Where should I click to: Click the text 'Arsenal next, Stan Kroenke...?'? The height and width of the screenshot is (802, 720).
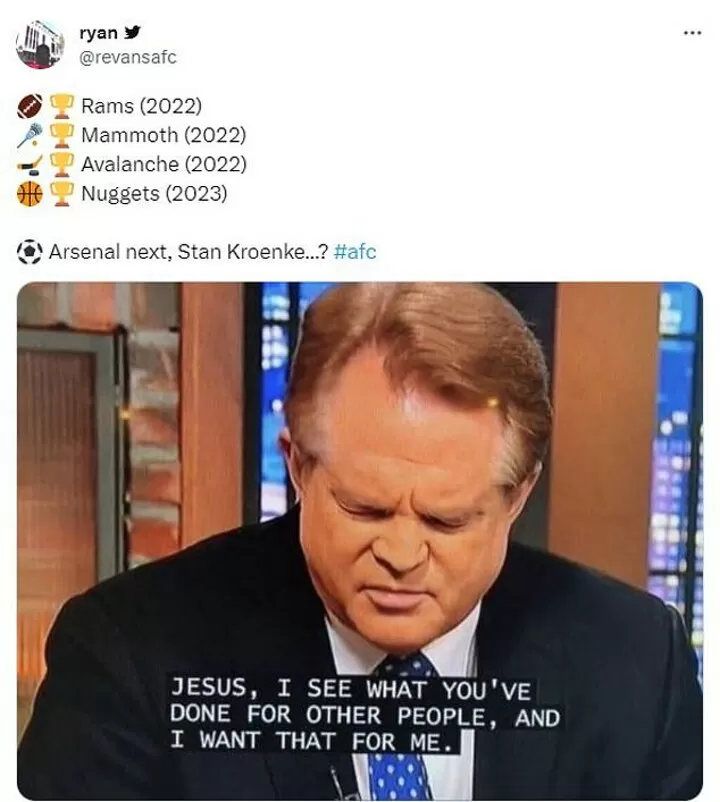(x=188, y=252)
